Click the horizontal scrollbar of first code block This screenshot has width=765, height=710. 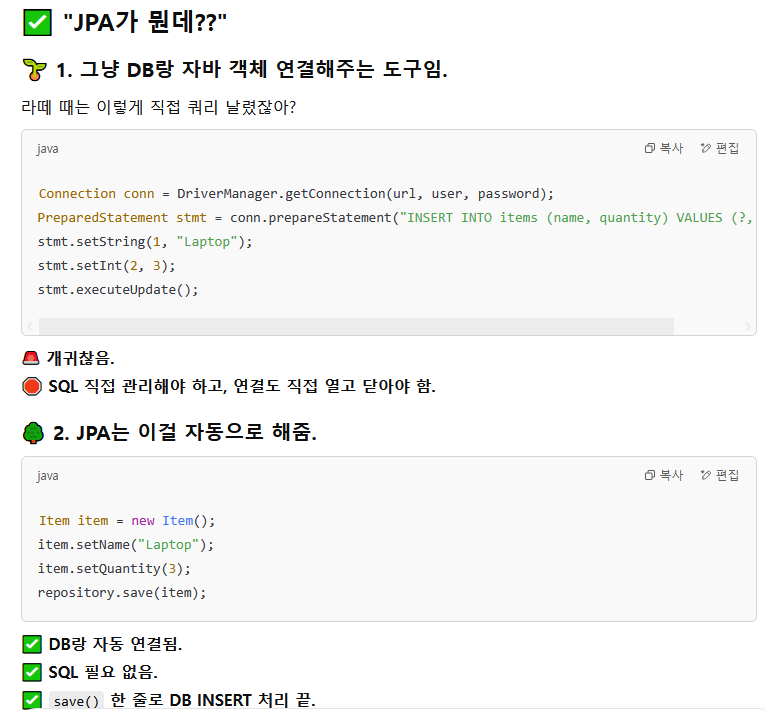356,326
